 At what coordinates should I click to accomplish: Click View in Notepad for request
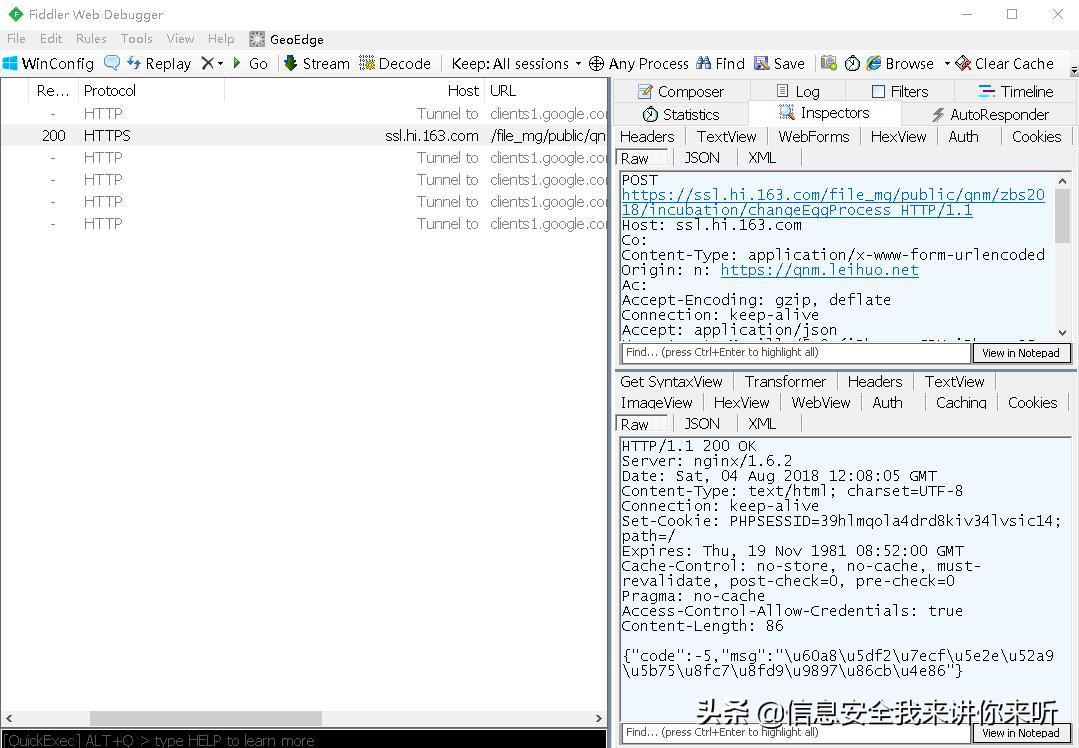pos(1020,352)
